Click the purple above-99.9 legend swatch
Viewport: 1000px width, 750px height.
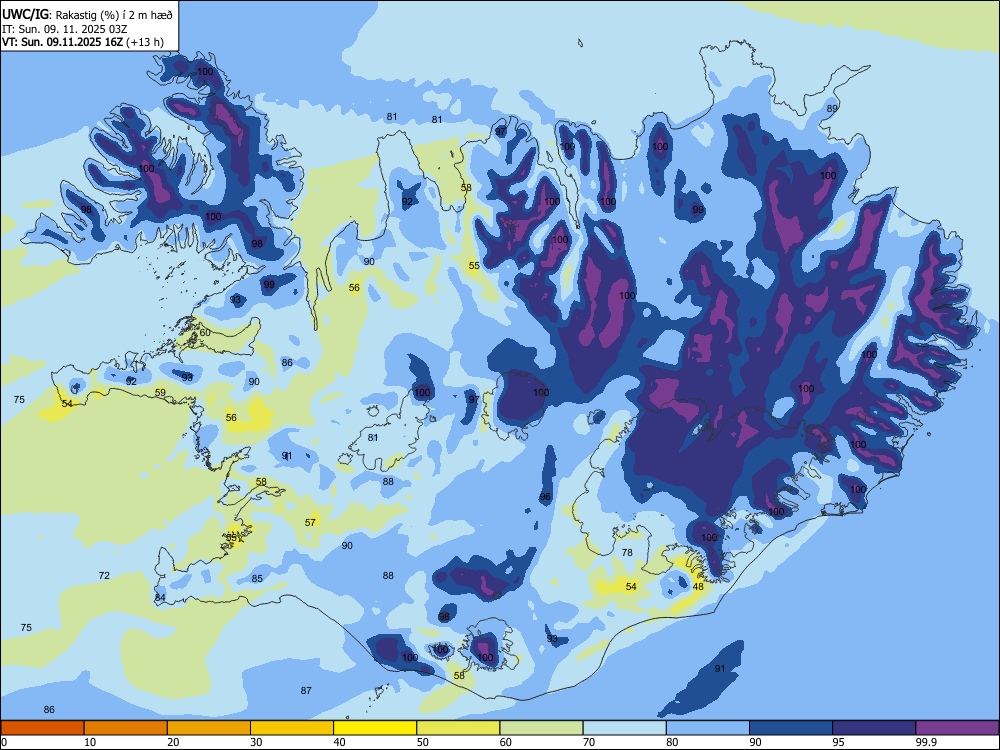tap(957, 728)
